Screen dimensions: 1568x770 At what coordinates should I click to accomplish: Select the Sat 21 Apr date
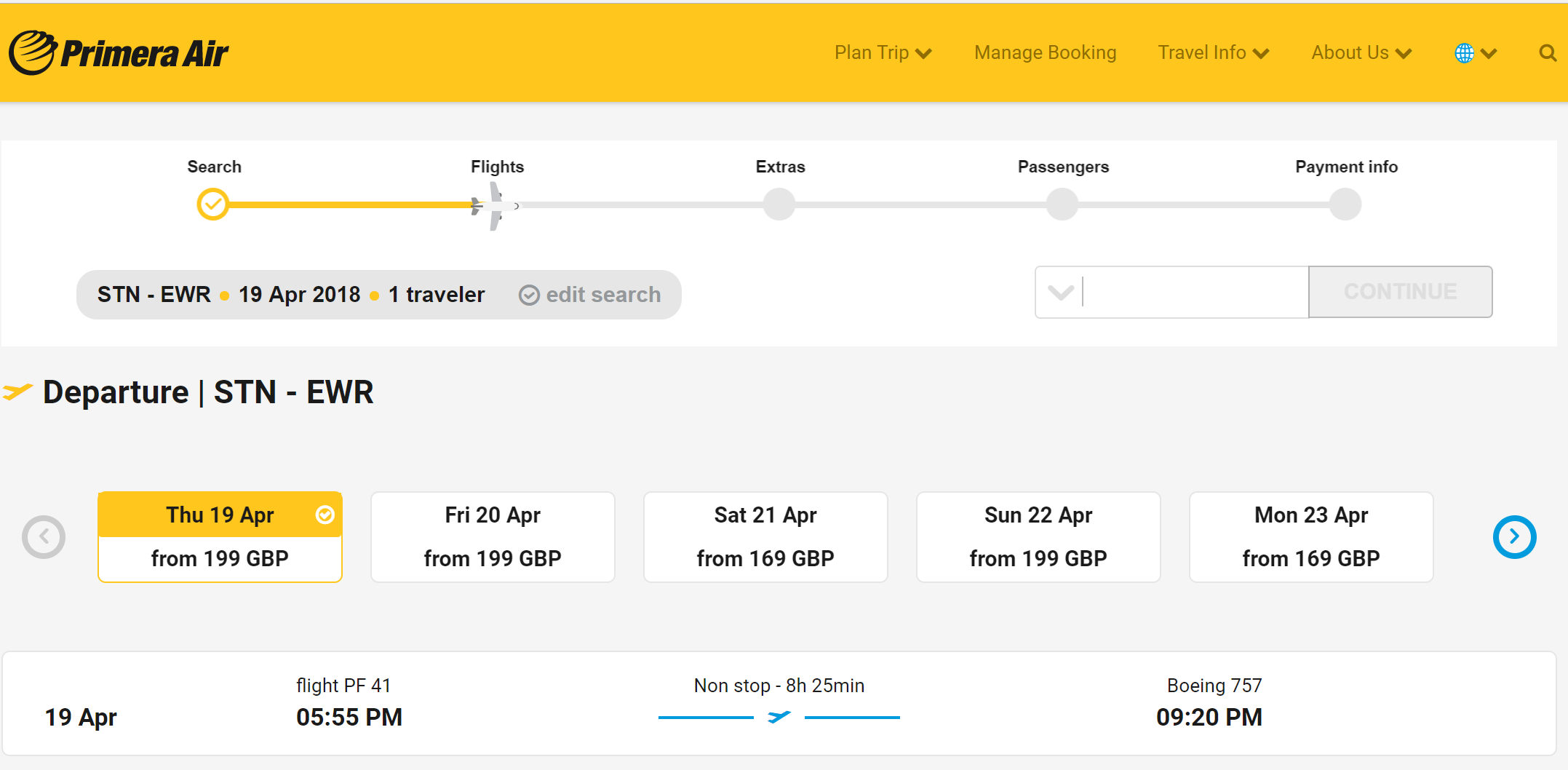765,537
